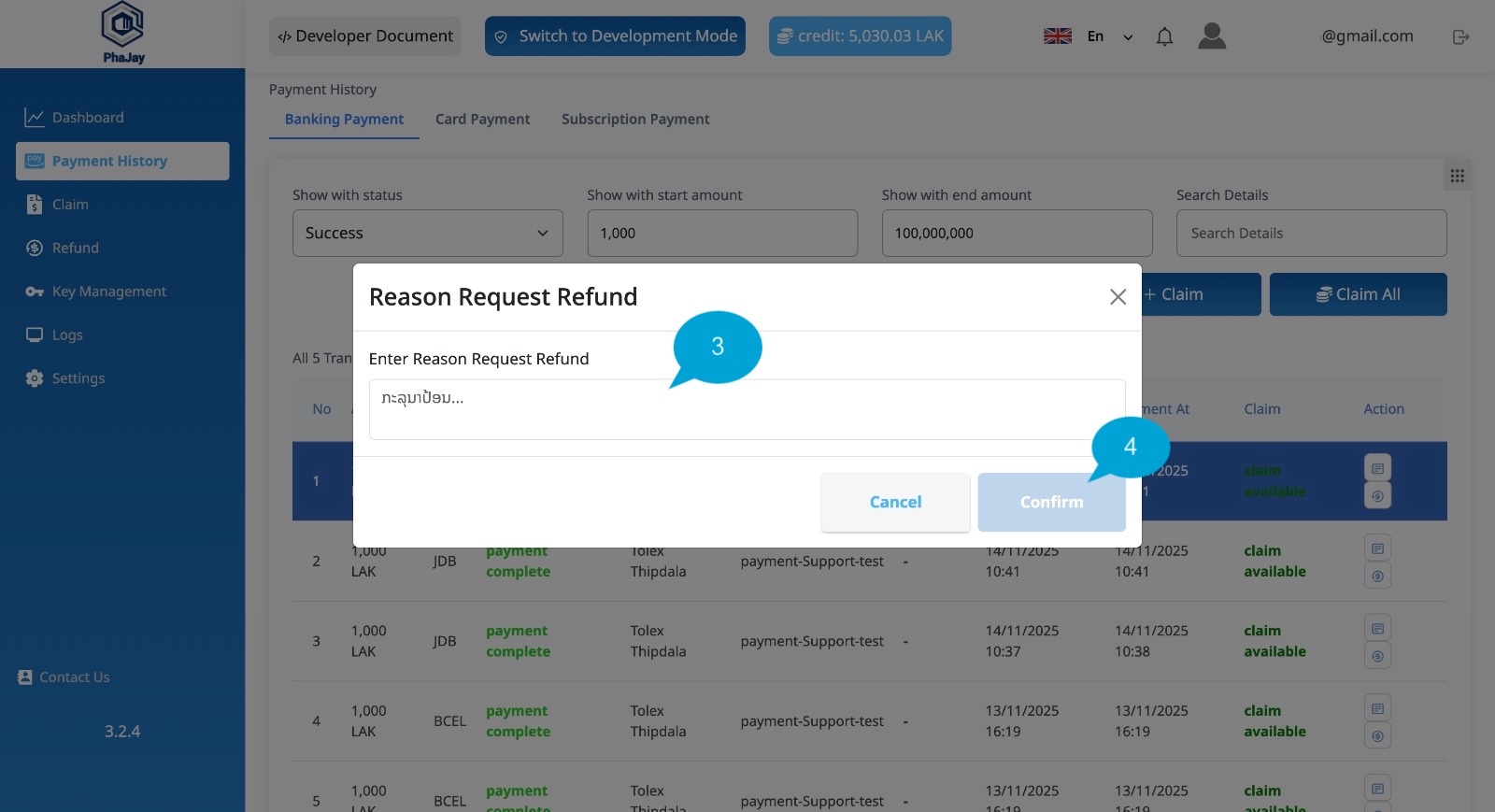
Task: Click the Claim All button
Action: pyautogui.click(x=1358, y=294)
